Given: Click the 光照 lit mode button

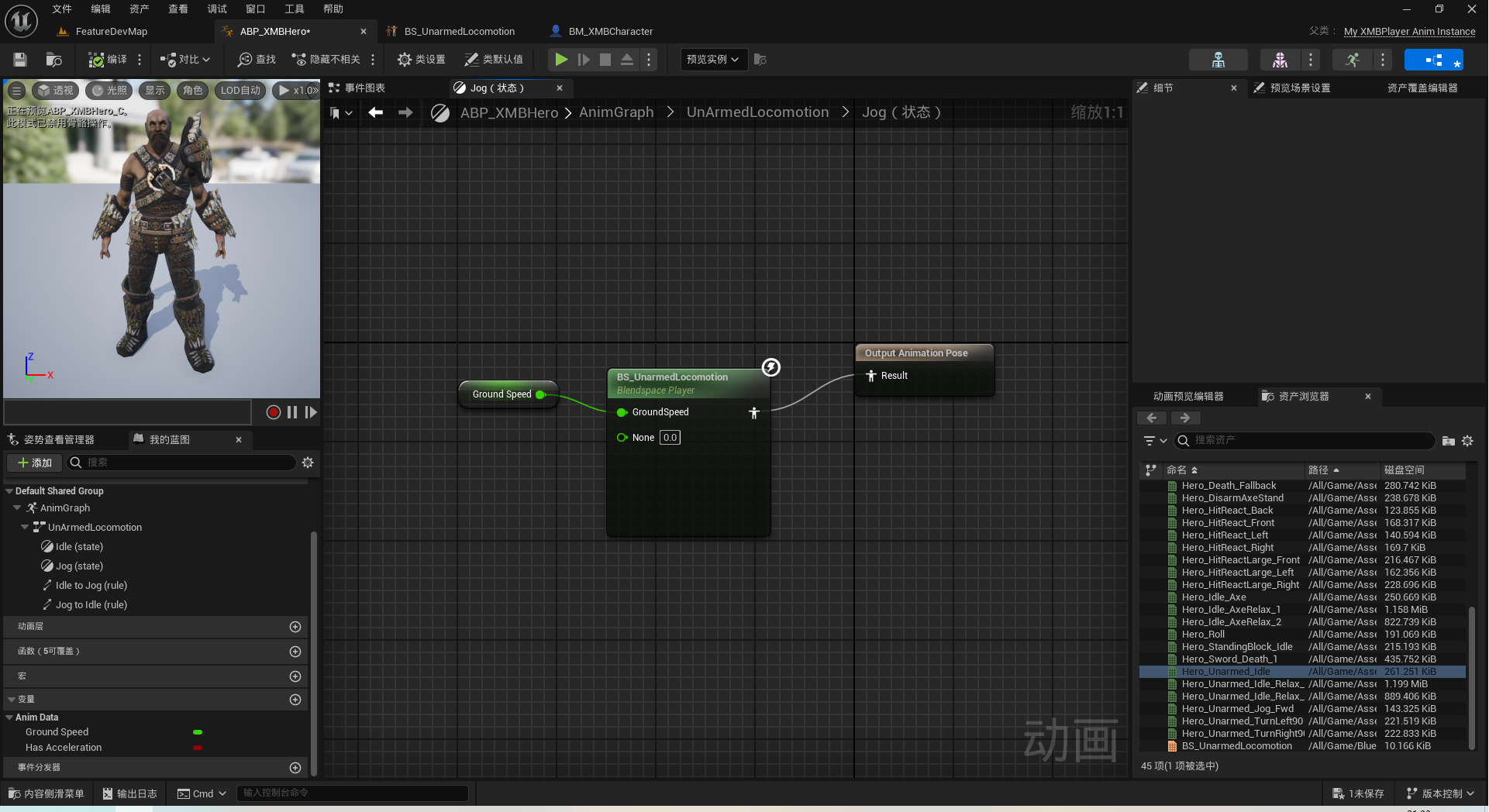Looking at the screenshot, I should (x=109, y=91).
